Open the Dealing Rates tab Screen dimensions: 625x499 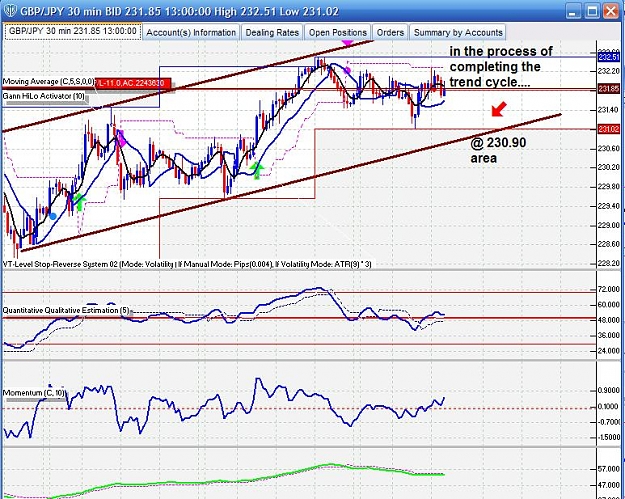[x=272, y=33]
